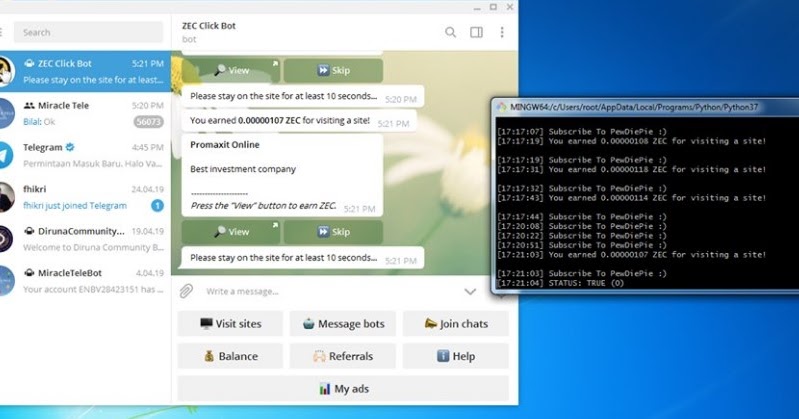Open the three-dot chat options menu
799x419 pixels.
coord(502,33)
